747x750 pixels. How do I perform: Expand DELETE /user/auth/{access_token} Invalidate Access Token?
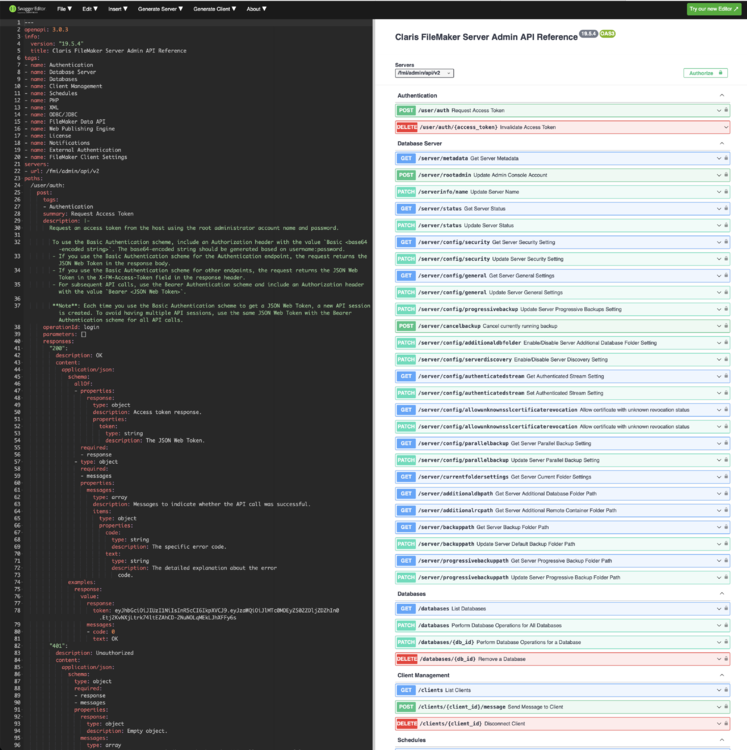pos(562,127)
